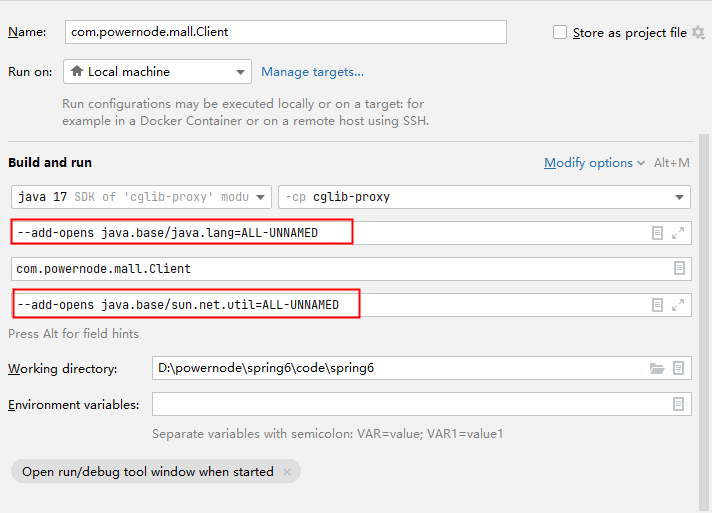The height and width of the screenshot is (513, 712).
Task: Click the main class browse icon
Action: (x=679, y=268)
